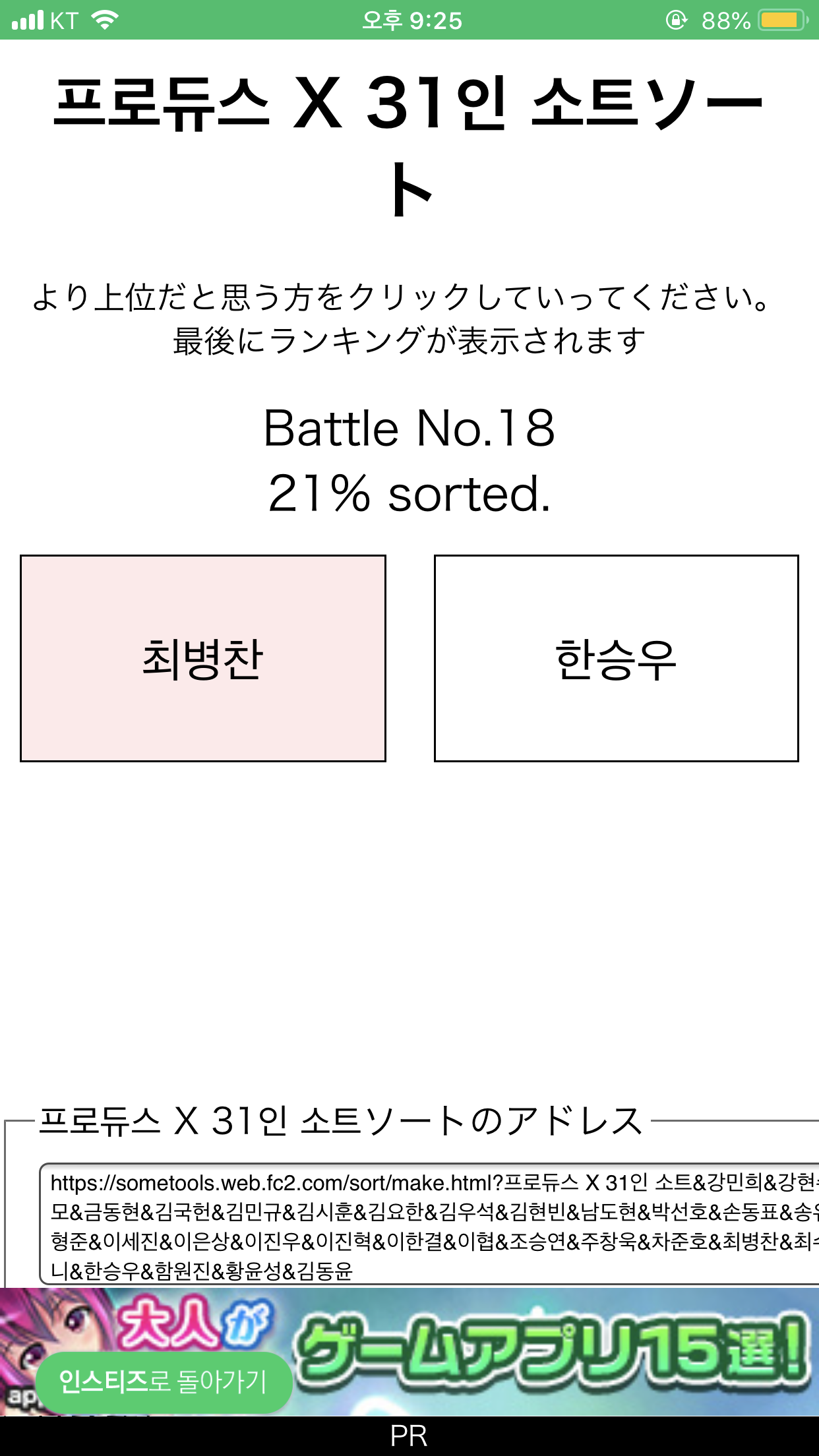Tap the rotation lock icon

pyautogui.click(x=676, y=20)
